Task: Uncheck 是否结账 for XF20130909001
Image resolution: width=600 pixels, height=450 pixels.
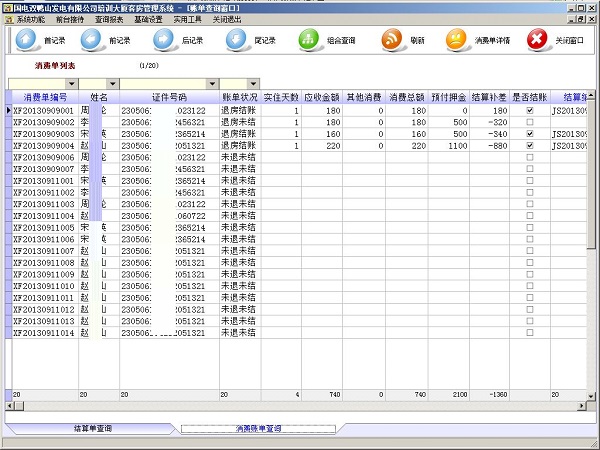Action: pos(530,111)
